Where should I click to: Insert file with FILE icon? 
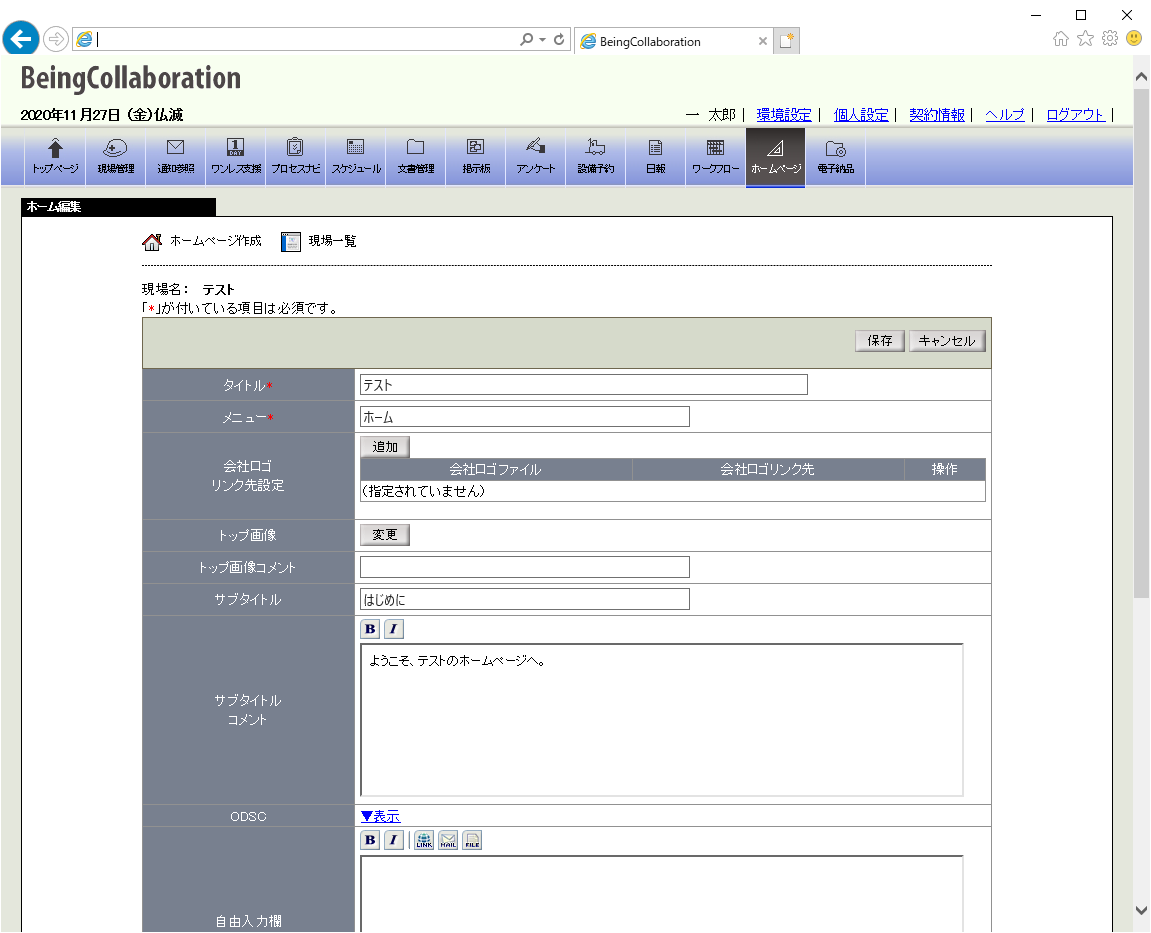point(472,841)
